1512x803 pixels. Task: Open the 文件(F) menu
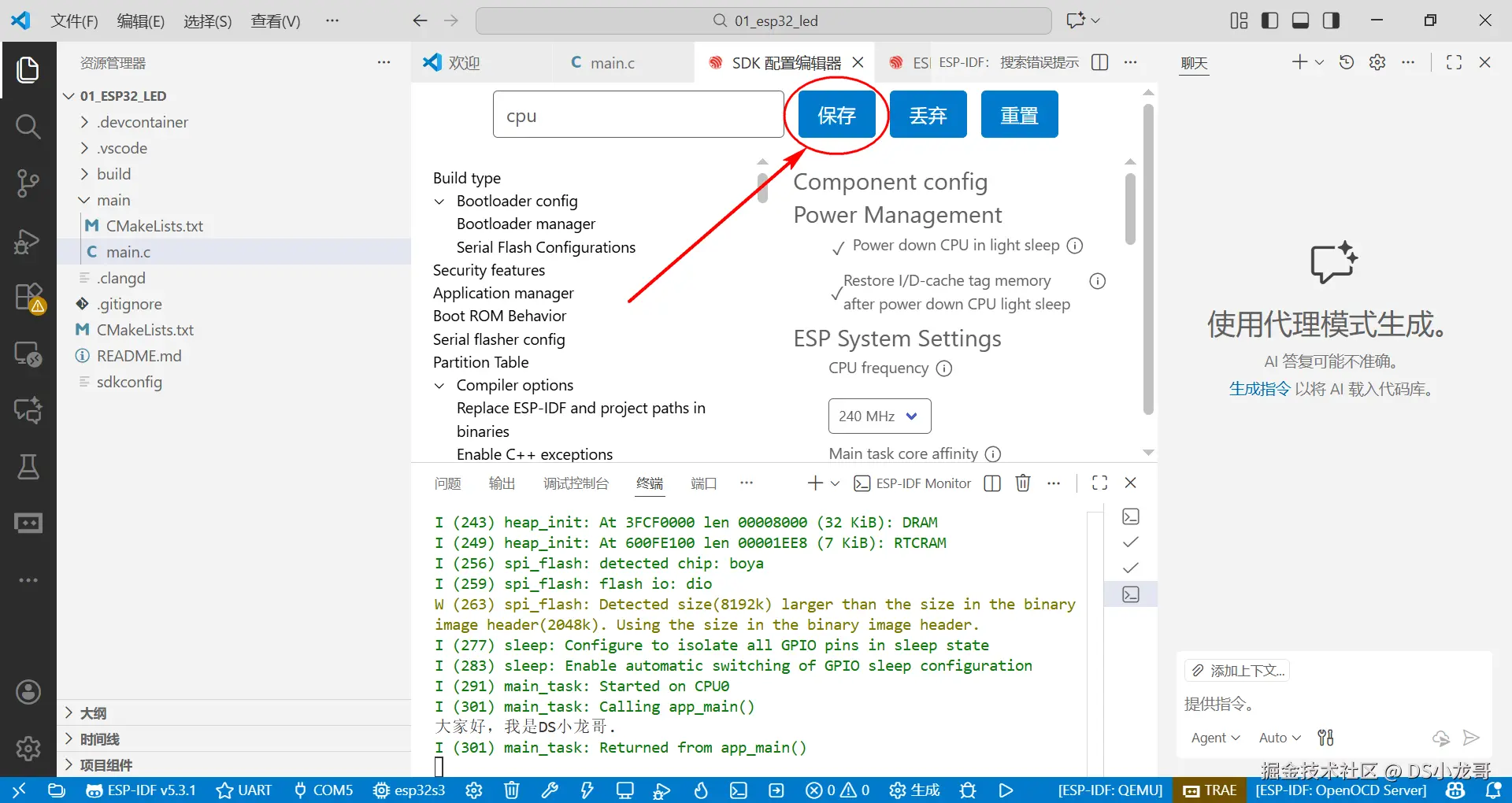(75, 21)
